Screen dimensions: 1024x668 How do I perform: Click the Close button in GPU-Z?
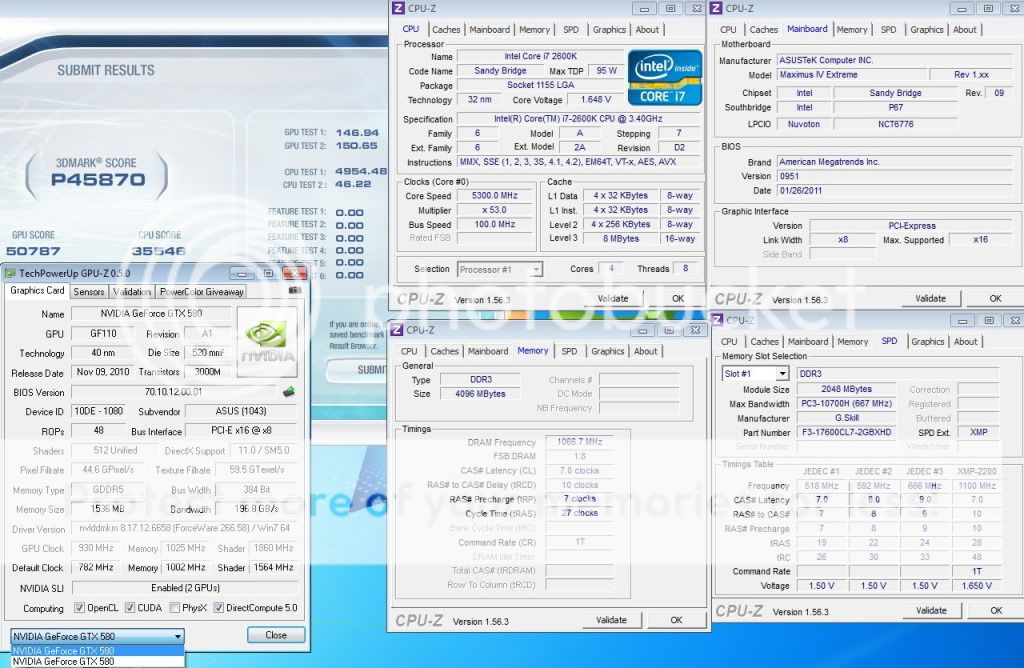[x=276, y=635]
